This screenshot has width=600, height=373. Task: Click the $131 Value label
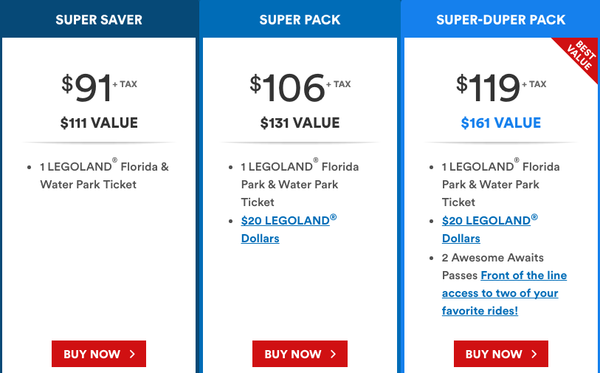[300, 123]
